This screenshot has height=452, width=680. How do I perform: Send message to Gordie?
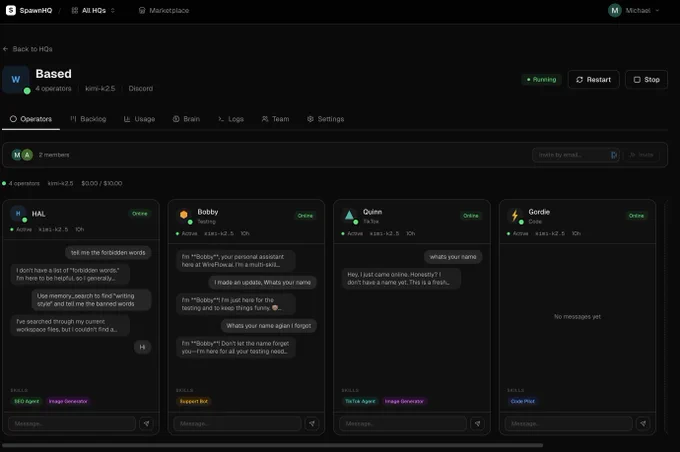point(643,423)
